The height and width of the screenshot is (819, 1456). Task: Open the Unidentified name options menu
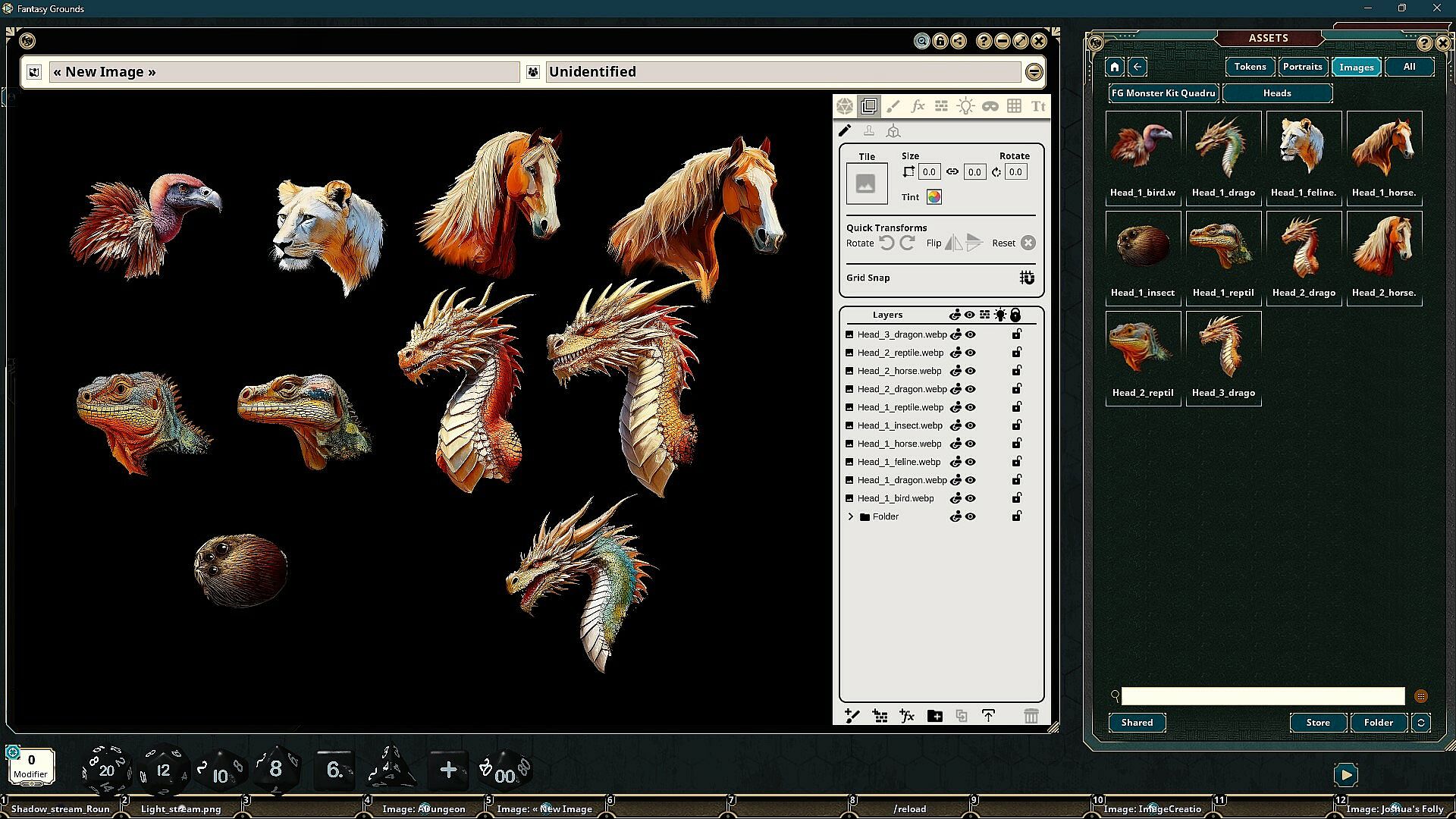click(1034, 72)
